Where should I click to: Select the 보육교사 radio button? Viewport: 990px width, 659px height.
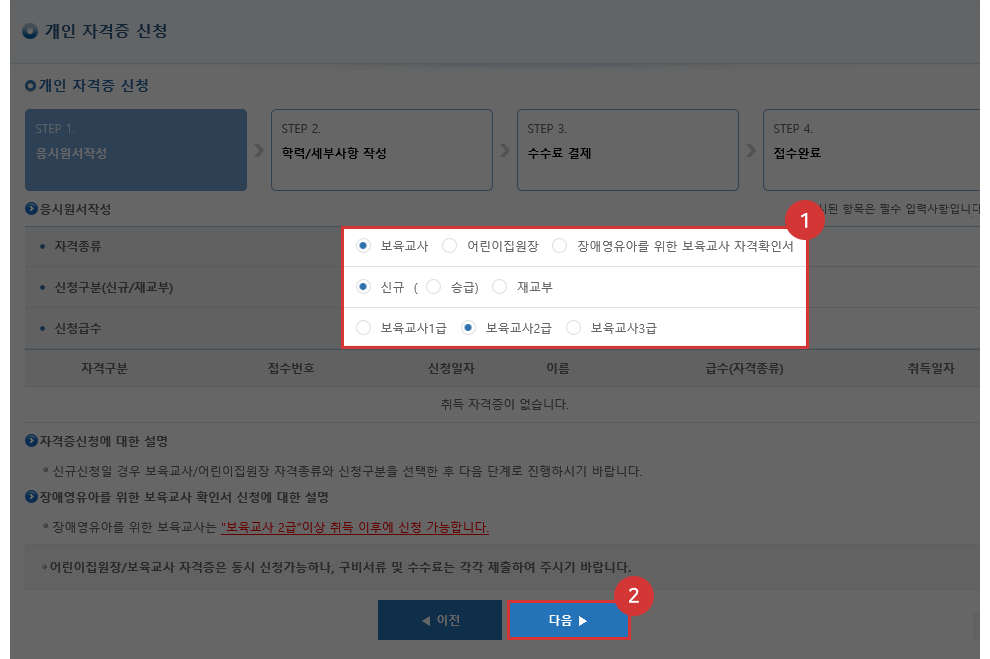[x=362, y=245]
